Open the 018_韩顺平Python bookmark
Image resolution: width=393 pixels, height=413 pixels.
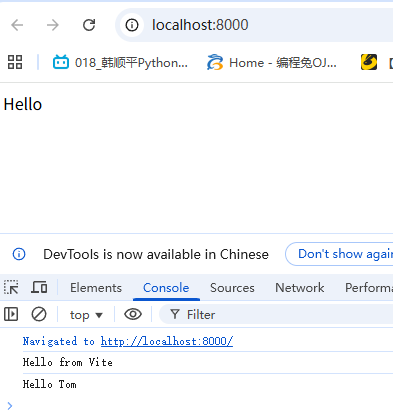(x=120, y=62)
